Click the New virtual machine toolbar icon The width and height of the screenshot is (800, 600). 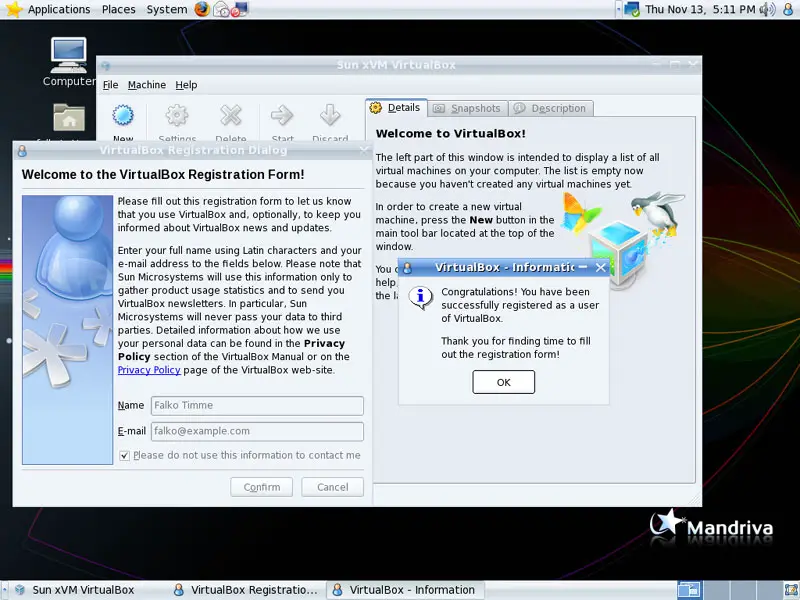pyautogui.click(x=123, y=116)
